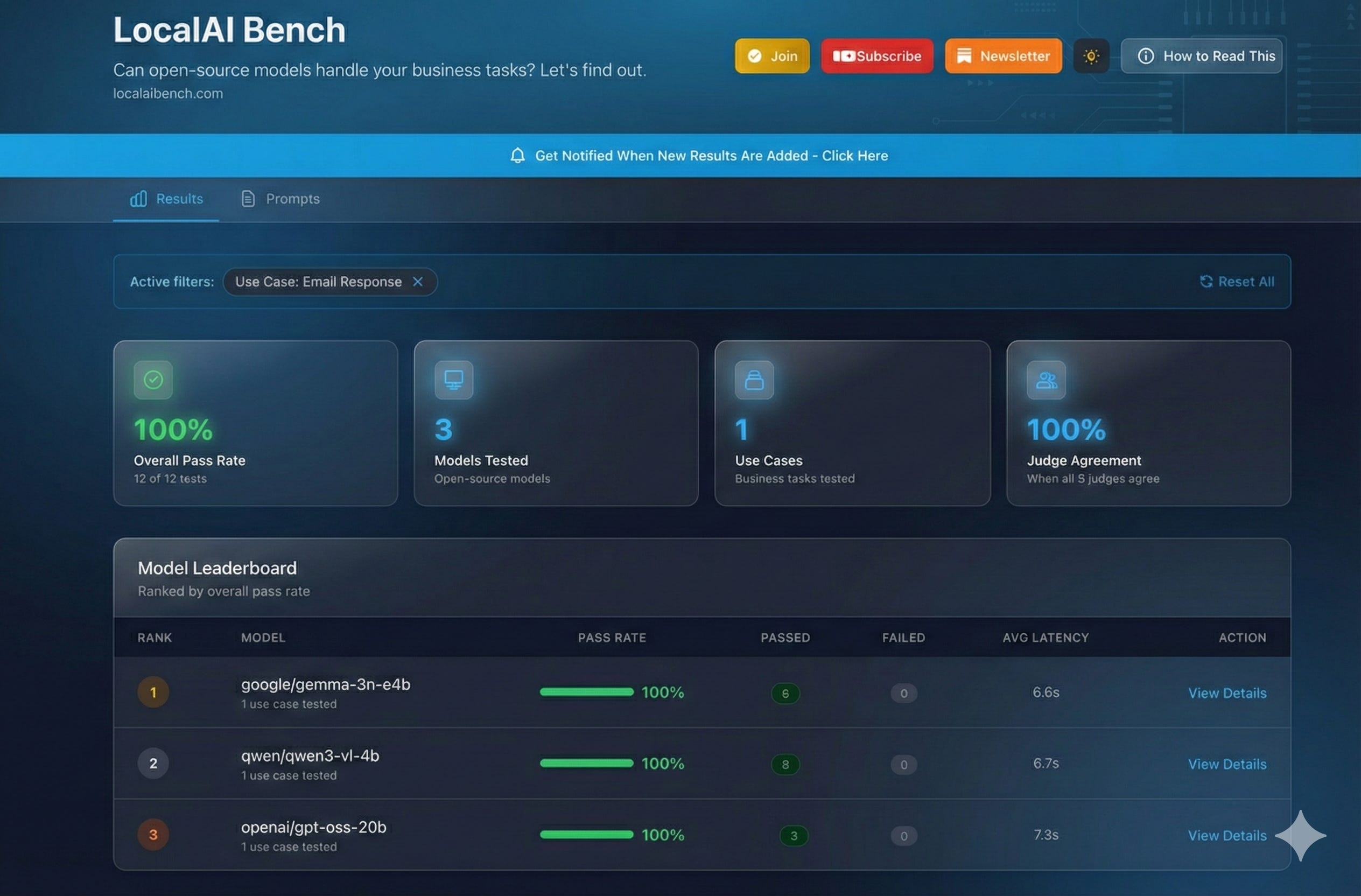Click the rank 2 silver badge
The width and height of the screenshot is (1361, 896).
click(x=153, y=764)
